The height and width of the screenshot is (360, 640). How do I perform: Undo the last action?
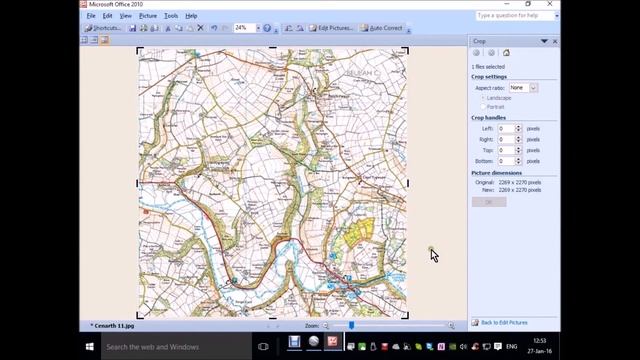tap(214, 28)
